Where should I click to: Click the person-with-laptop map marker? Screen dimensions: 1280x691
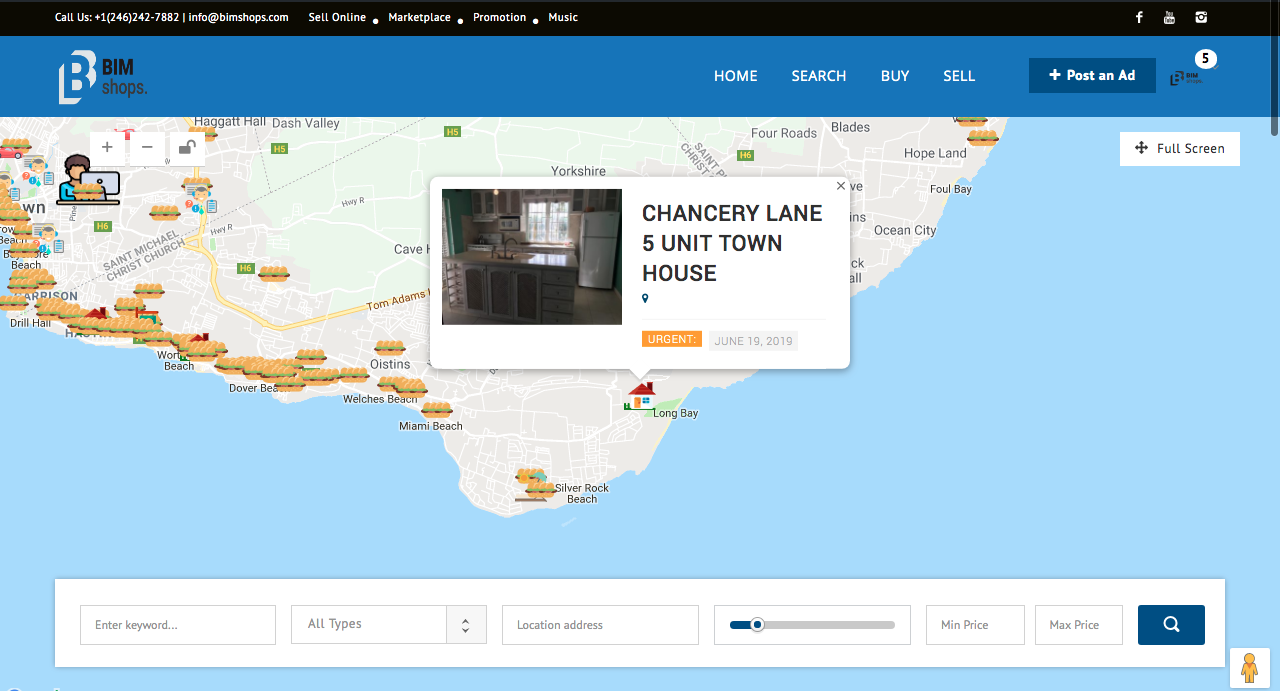[87, 180]
